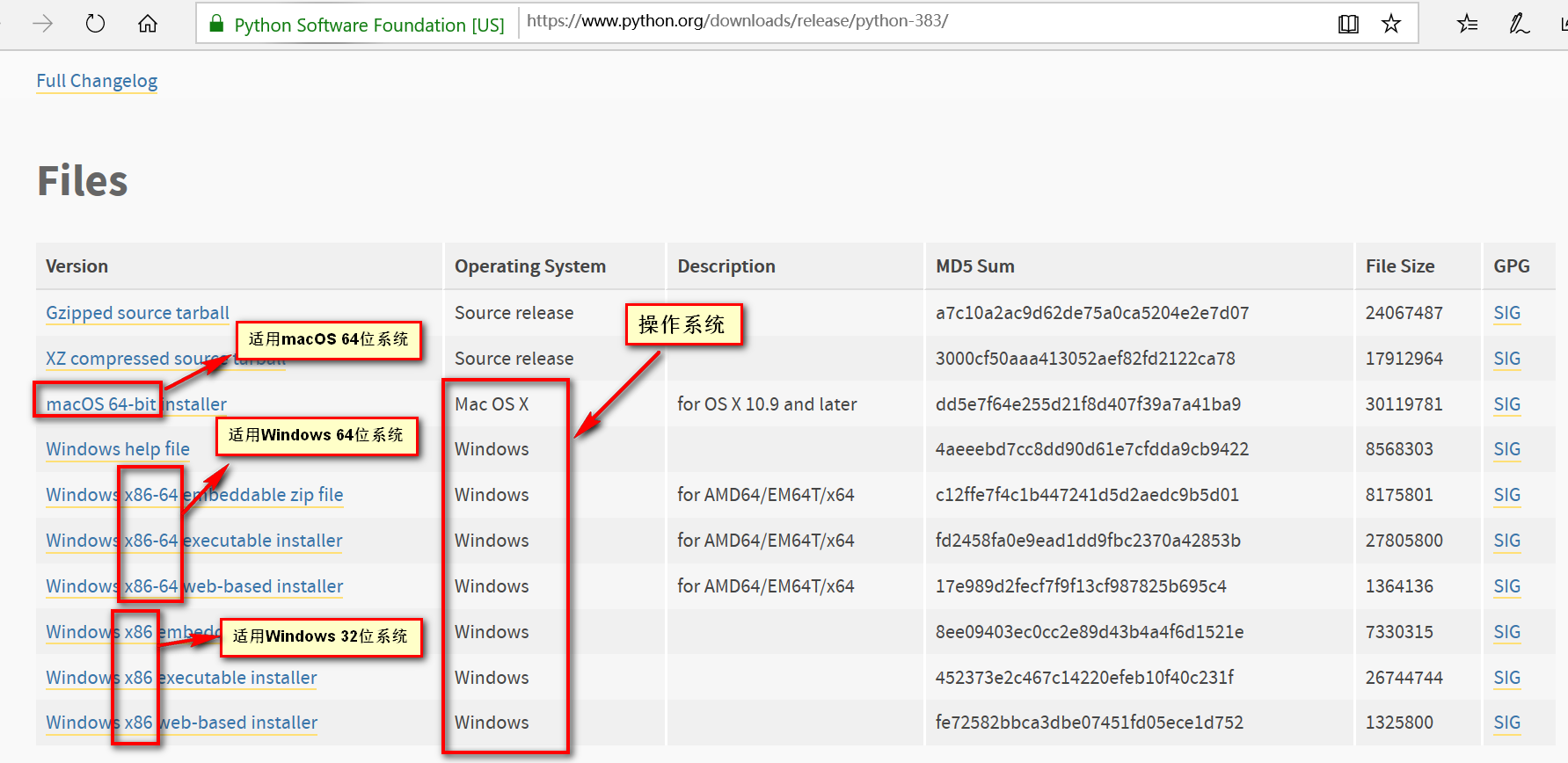Image resolution: width=1568 pixels, height=763 pixels.
Task: Open SIG link for x86-64 web-based installer
Action: [1506, 586]
